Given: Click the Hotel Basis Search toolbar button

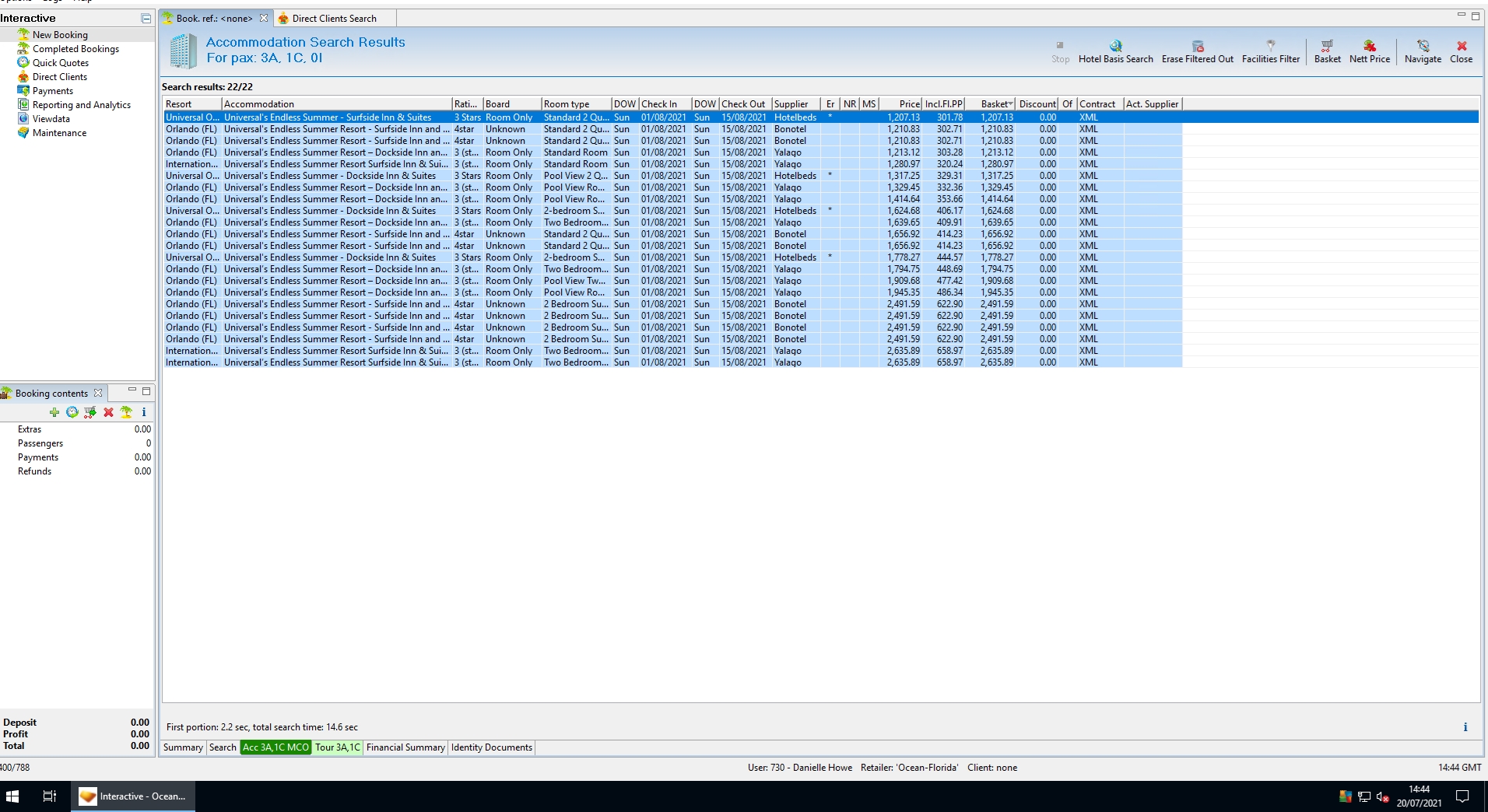Looking at the screenshot, I should tap(1115, 51).
